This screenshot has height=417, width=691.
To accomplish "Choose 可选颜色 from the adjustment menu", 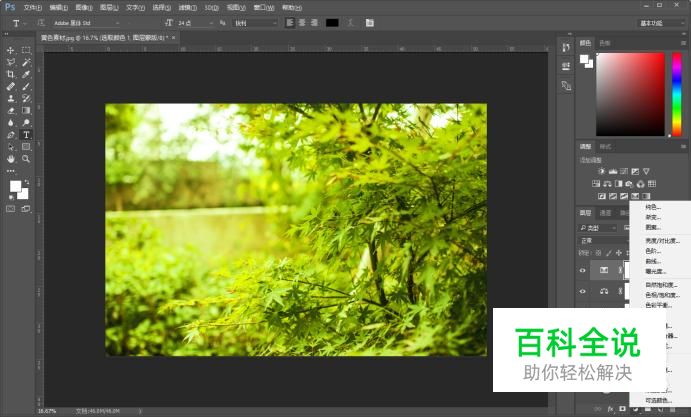I will (x=658, y=400).
